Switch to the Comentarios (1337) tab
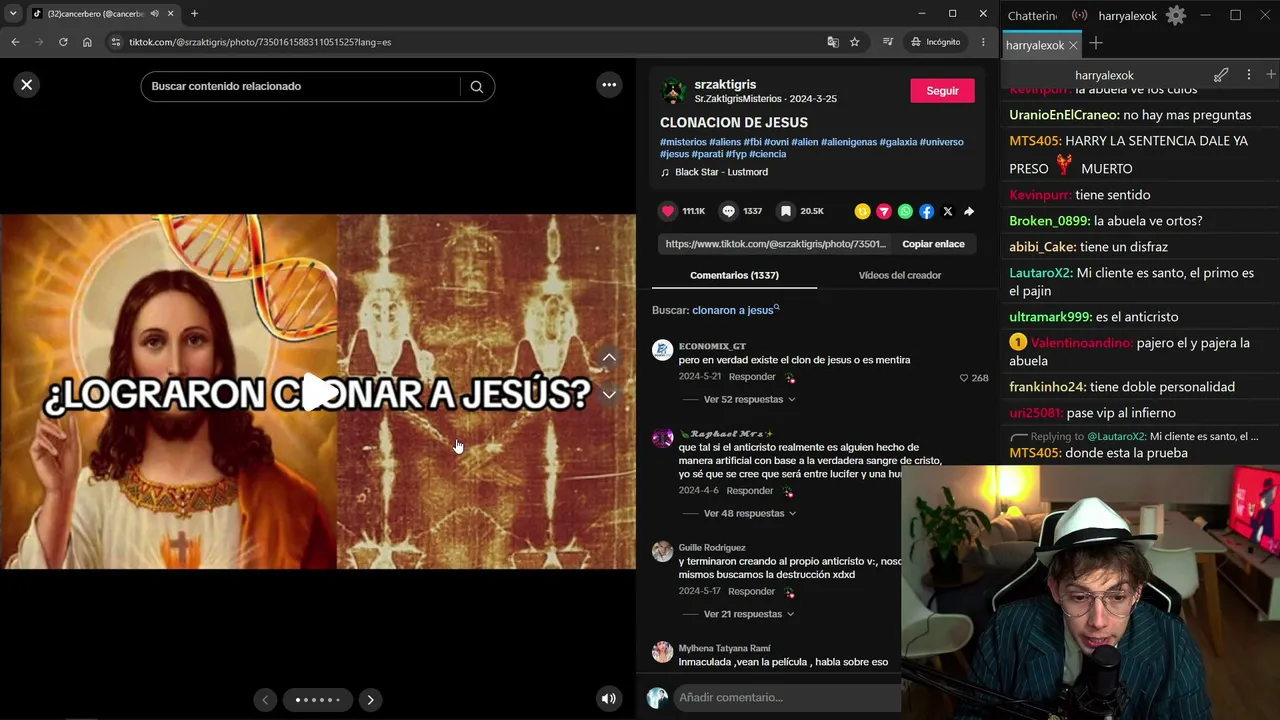This screenshot has width=1280, height=720. pyautogui.click(x=734, y=275)
